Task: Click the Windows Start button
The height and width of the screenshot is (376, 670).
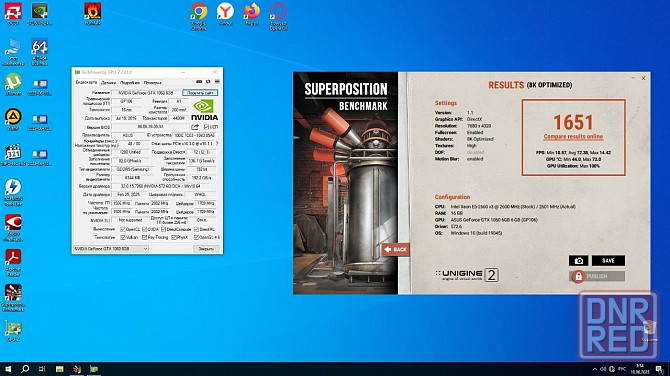Action: click(8, 369)
